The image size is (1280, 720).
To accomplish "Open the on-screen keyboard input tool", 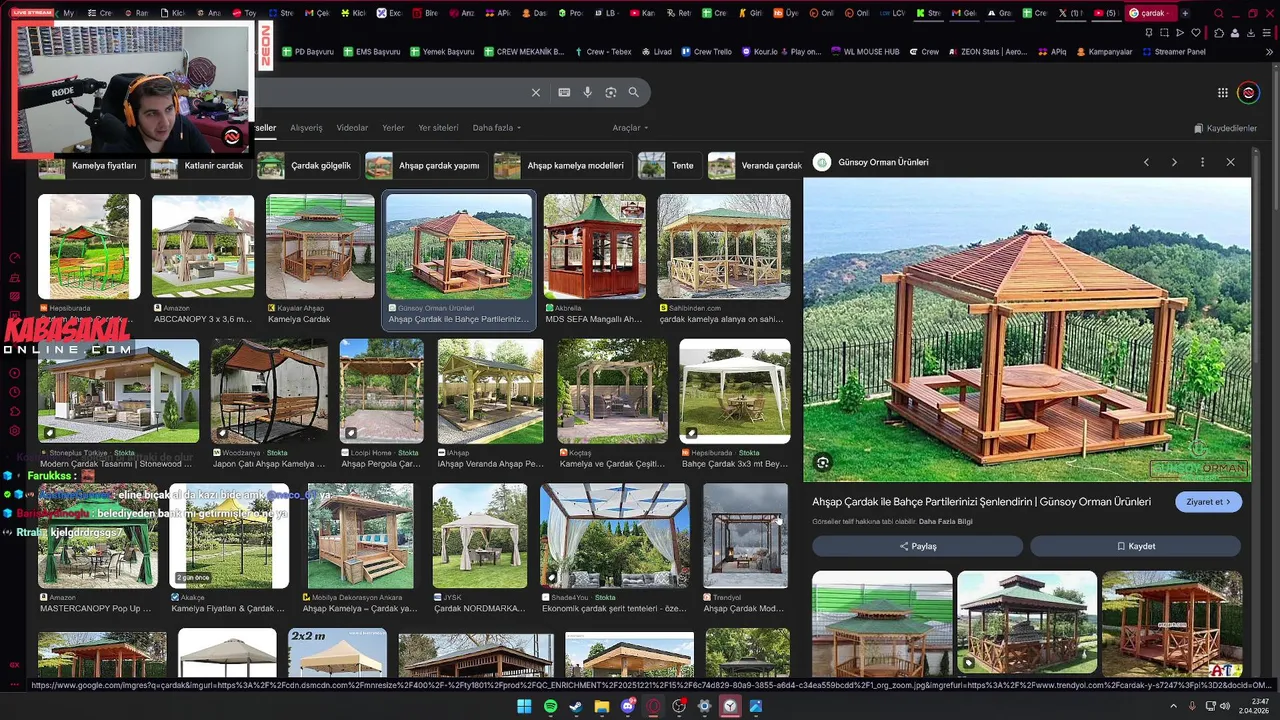I will 564,92.
